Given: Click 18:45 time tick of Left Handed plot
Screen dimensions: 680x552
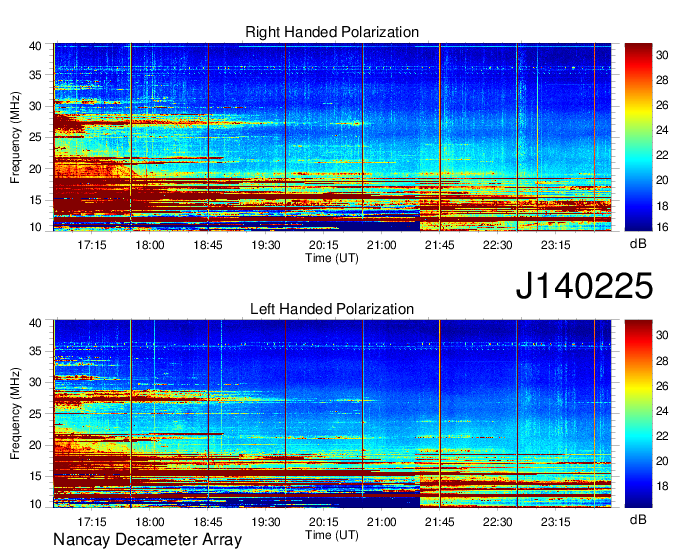Looking at the screenshot, I should (208, 522).
